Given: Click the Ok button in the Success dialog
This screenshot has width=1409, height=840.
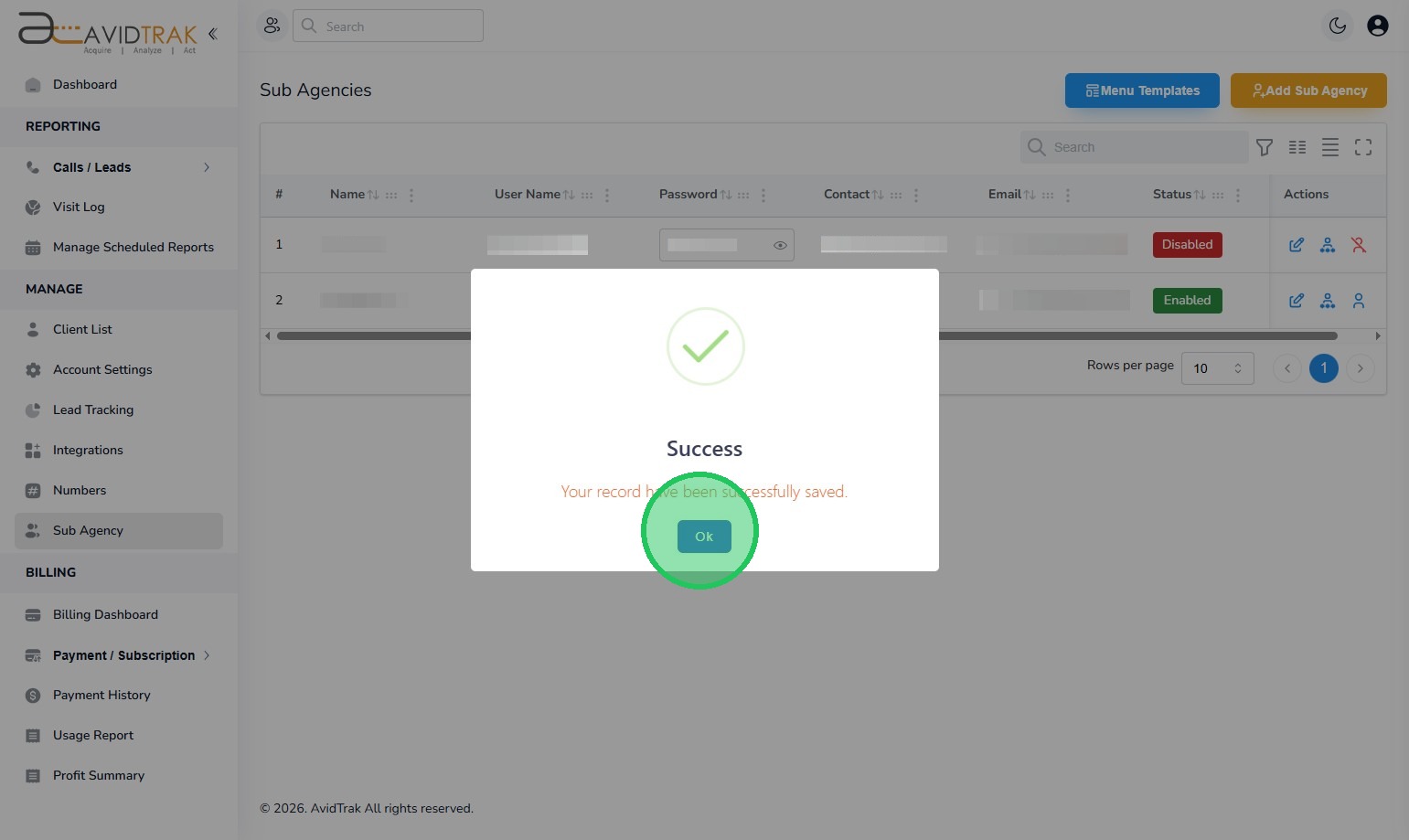Looking at the screenshot, I should (x=704, y=537).
